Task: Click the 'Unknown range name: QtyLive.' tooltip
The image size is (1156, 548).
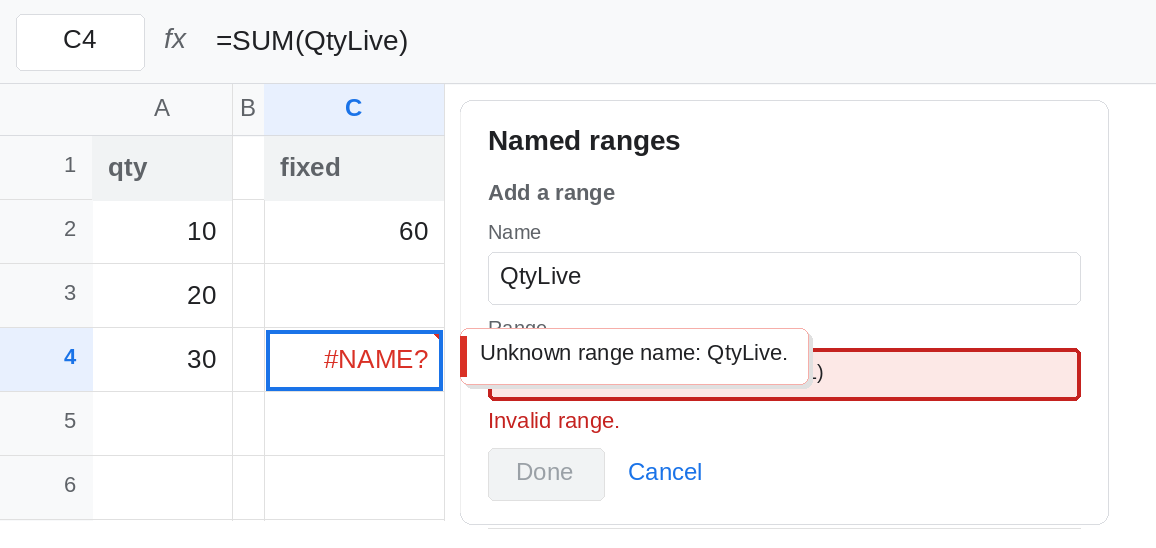Action: pos(634,356)
